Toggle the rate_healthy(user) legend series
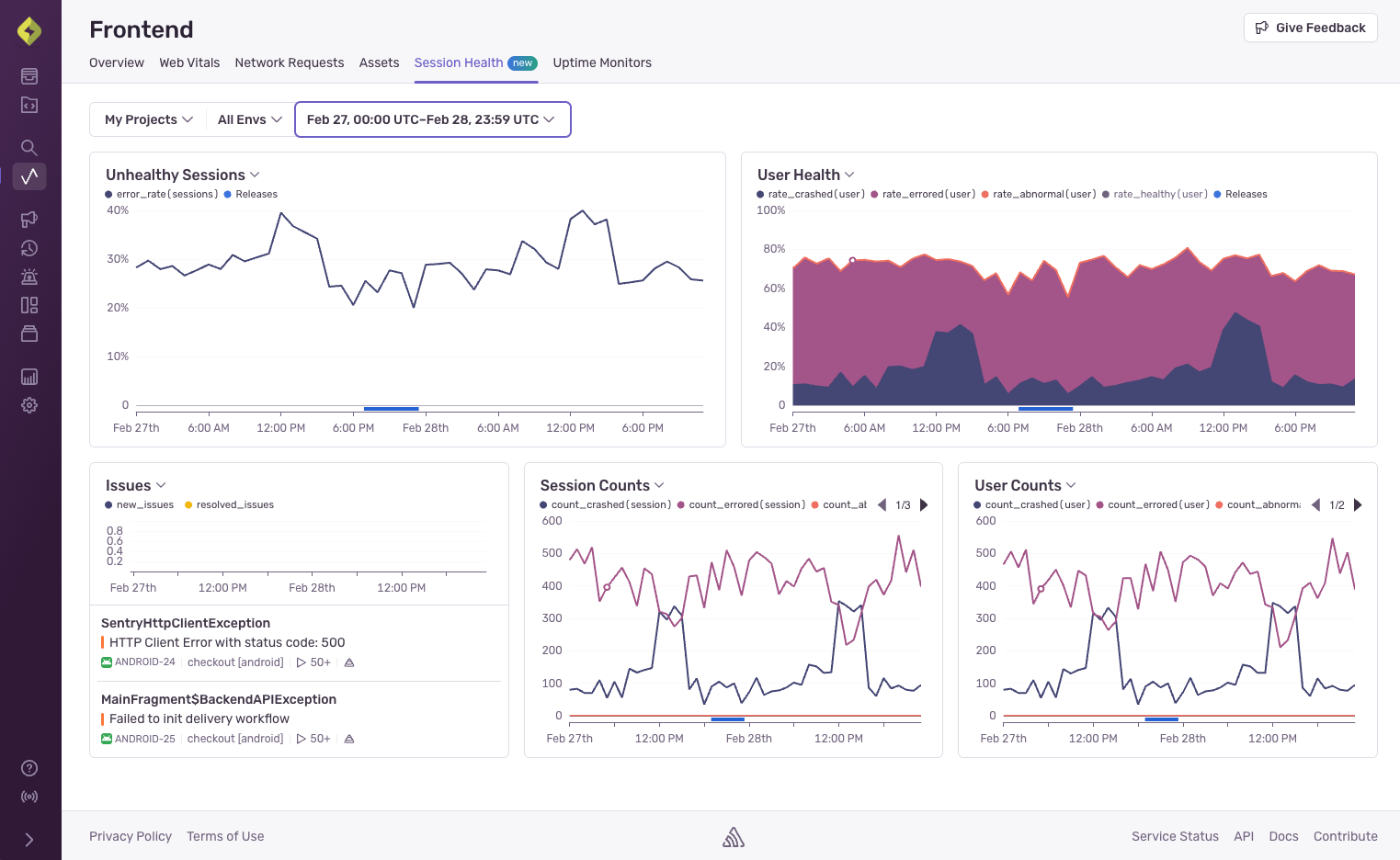 coord(1155,194)
